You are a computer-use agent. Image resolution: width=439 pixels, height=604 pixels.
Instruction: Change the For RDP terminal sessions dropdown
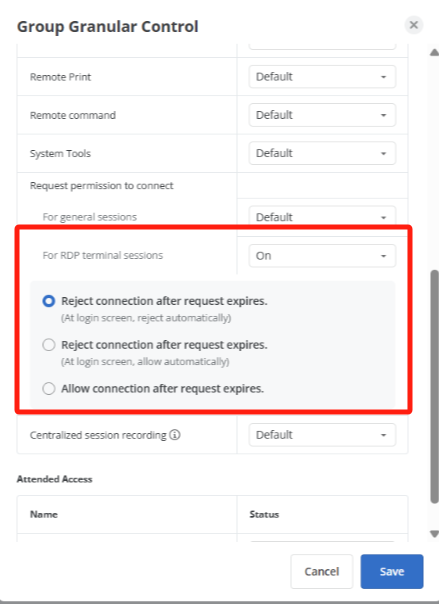tap(322, 256)
